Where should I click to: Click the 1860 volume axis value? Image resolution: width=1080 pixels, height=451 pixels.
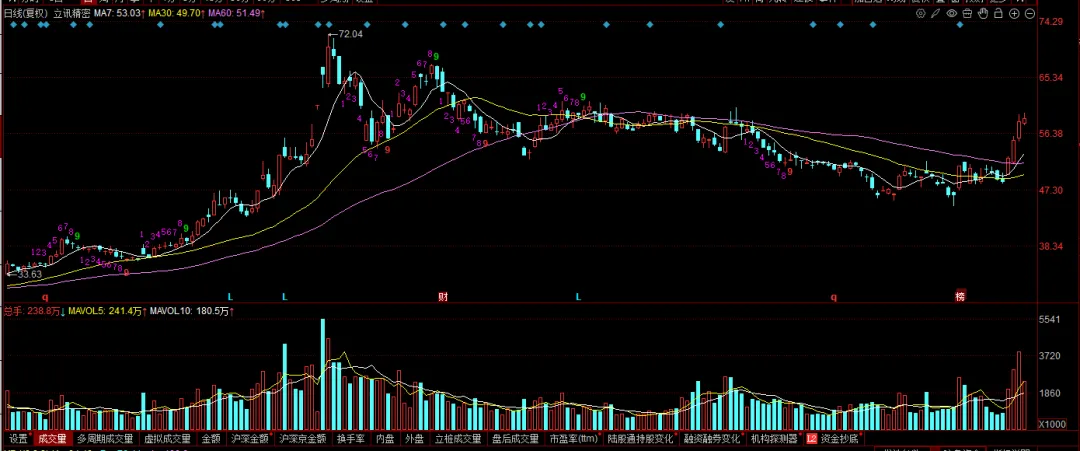tap(1049, 393)
